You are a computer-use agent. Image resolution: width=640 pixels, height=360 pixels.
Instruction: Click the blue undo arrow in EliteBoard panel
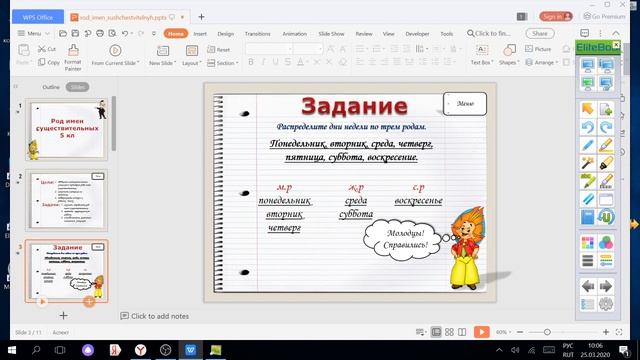pyautogui.click(x=587, y=127)
